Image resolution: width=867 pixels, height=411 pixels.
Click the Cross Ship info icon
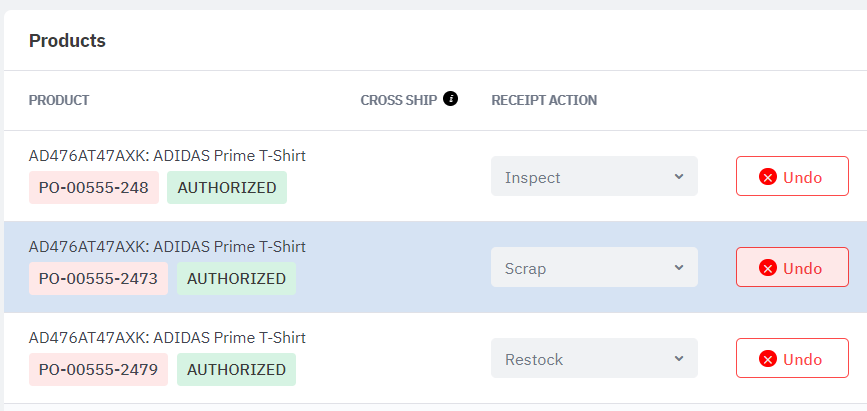[x=451, y=99]
